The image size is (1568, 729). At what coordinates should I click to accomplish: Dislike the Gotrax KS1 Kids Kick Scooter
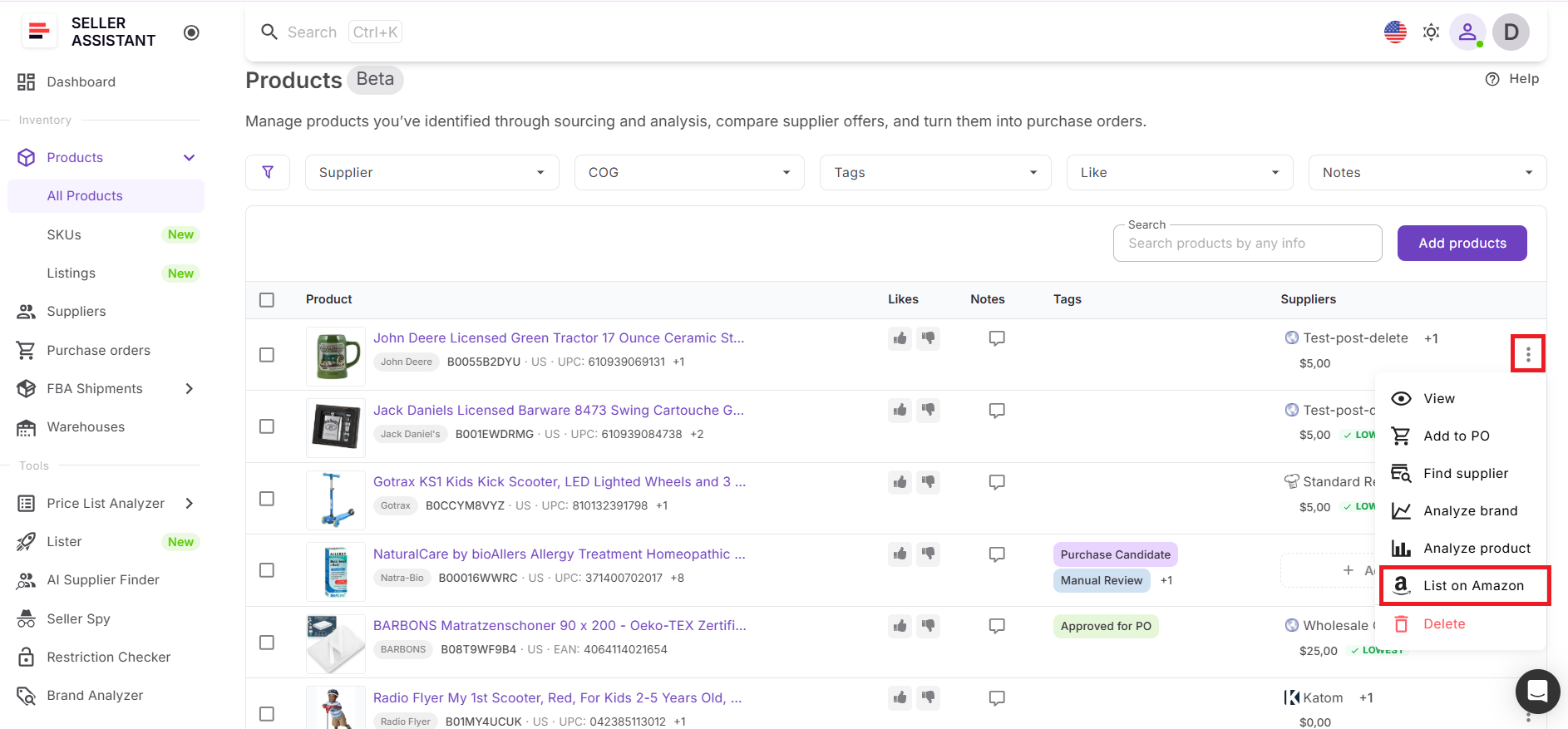tap(928, 482)
